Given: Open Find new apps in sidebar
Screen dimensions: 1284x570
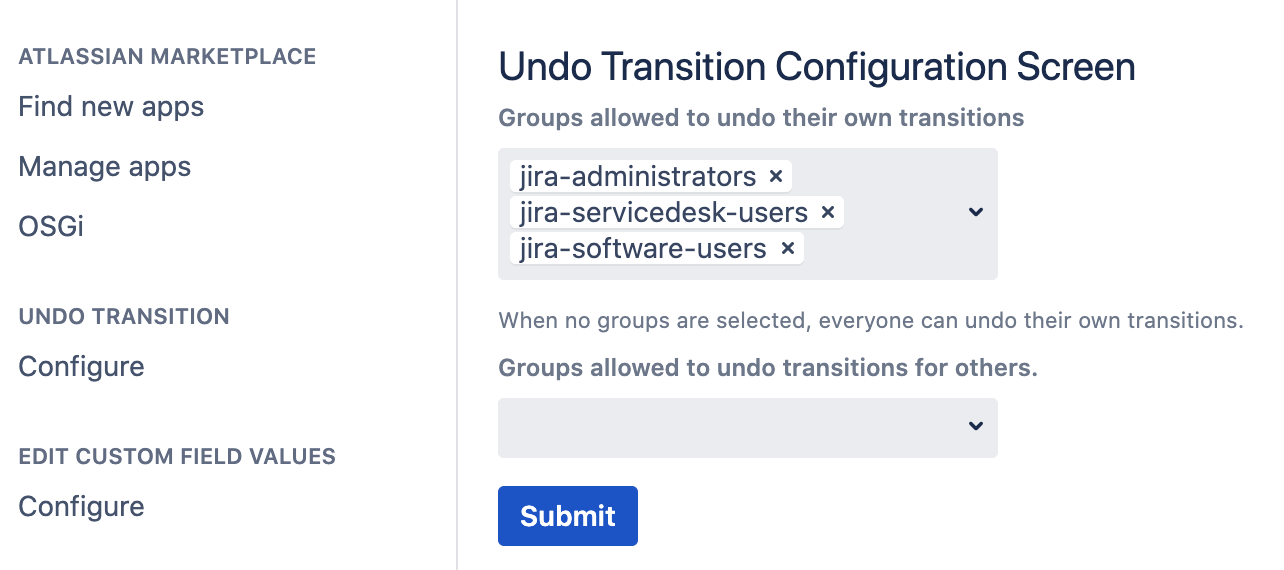Looking at the screenshot, I should 111,107.
